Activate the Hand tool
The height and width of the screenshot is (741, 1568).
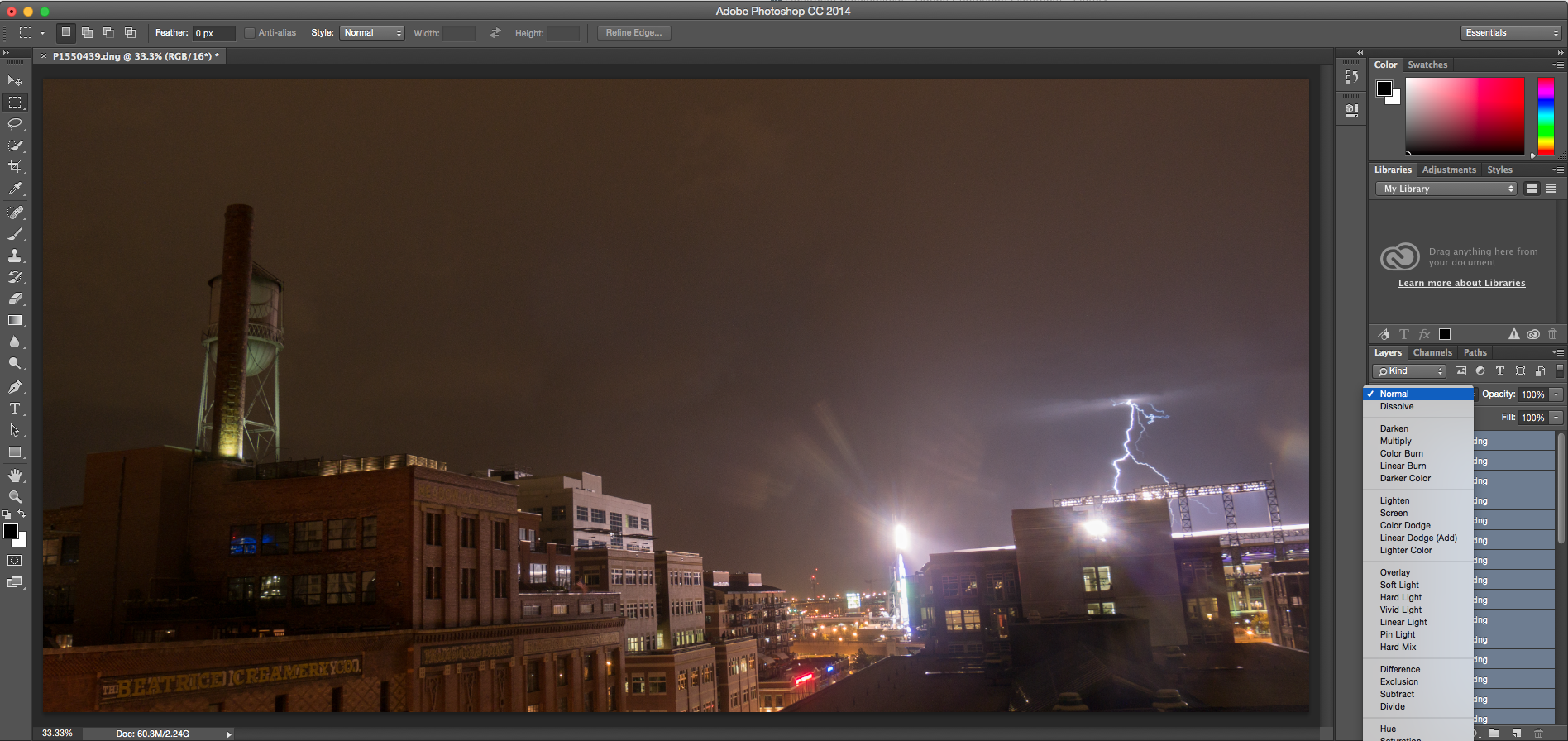[15, 476]
